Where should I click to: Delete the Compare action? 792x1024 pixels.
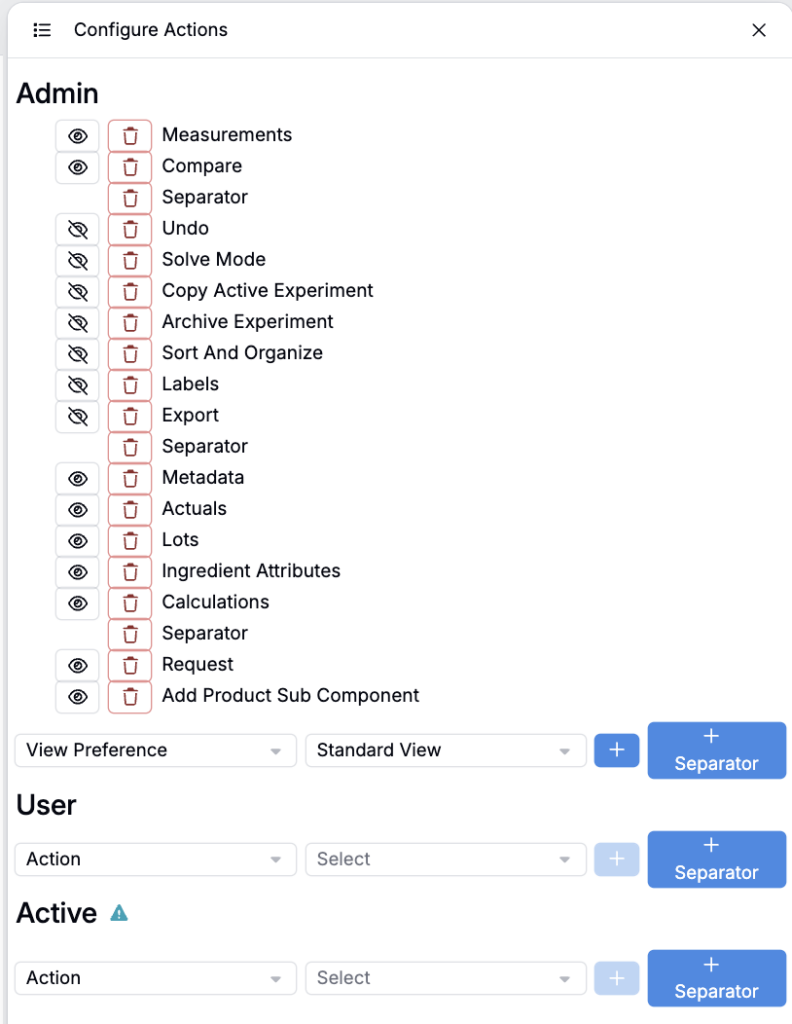(130, 166)
